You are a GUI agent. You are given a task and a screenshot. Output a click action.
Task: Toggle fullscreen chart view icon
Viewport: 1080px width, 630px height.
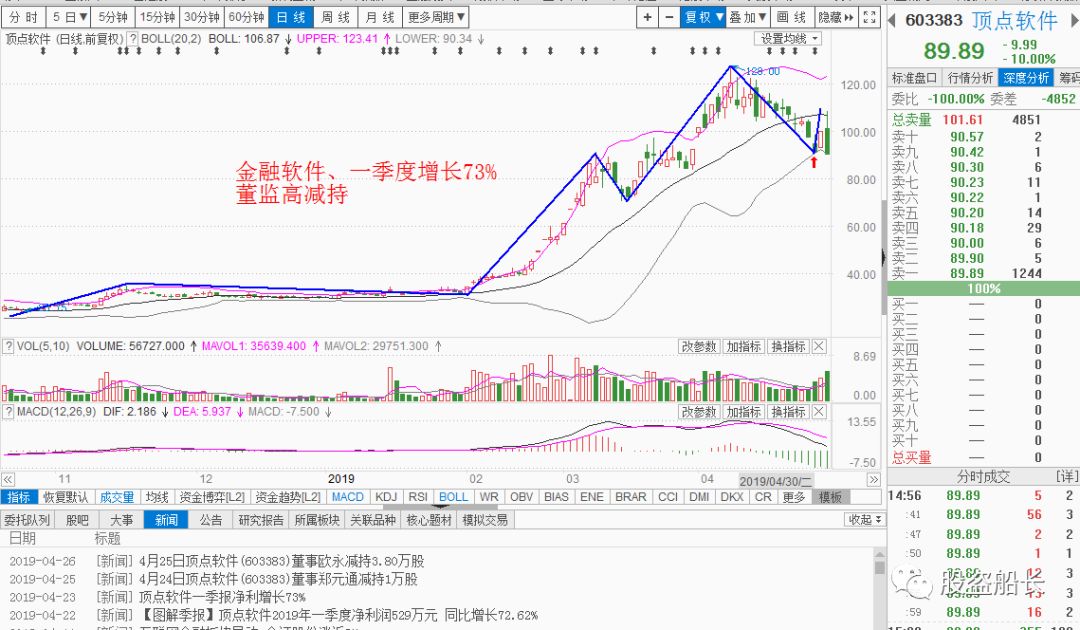(870, 17)
